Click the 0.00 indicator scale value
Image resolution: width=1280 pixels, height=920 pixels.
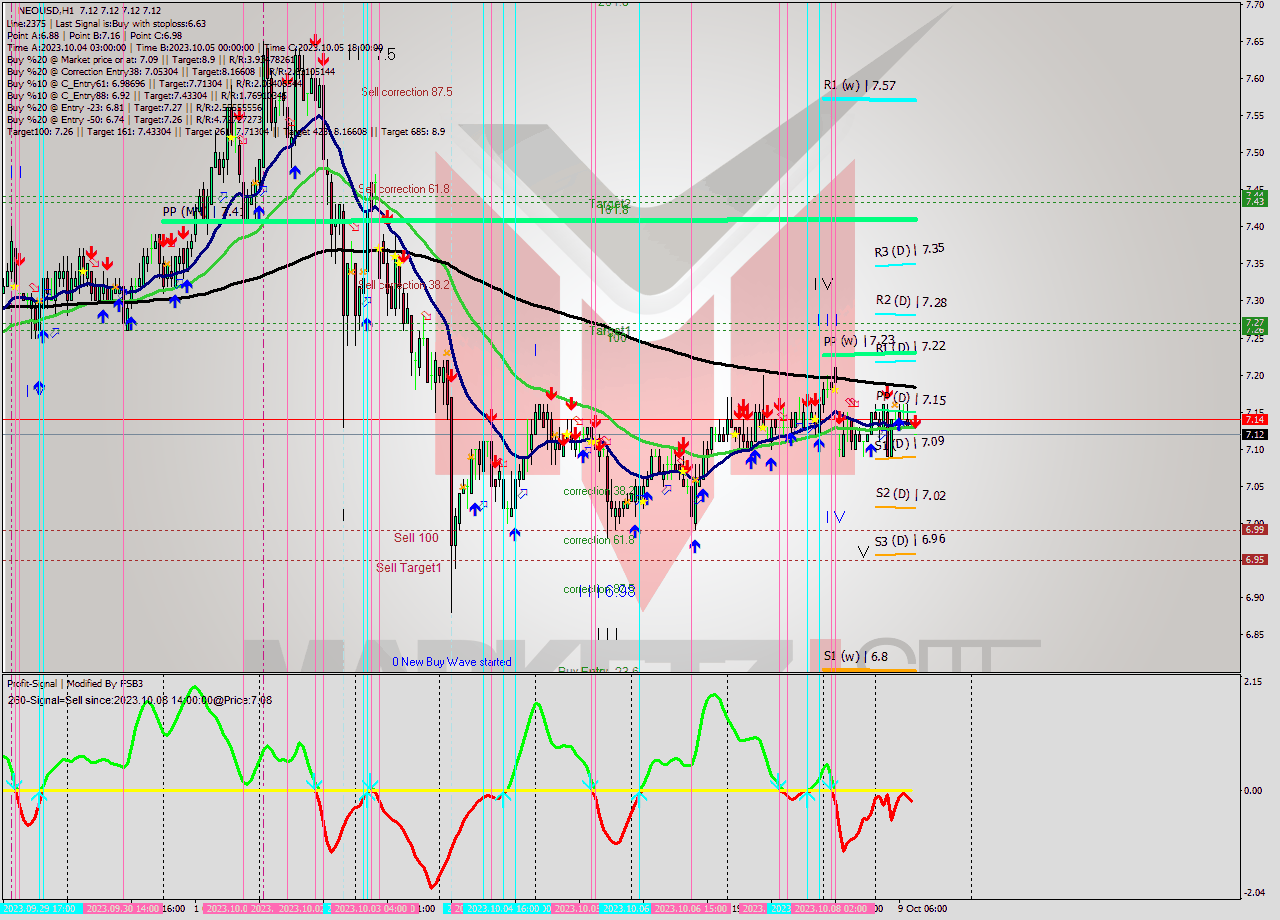point(1255,790)
